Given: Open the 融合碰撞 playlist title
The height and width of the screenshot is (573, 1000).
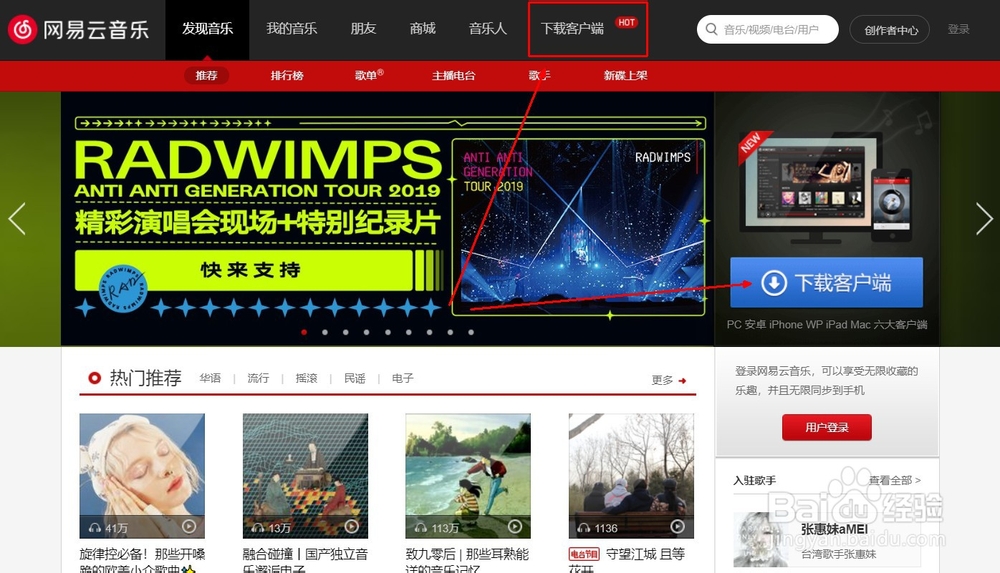Looking at the screenshot, I should pos(305,560).
